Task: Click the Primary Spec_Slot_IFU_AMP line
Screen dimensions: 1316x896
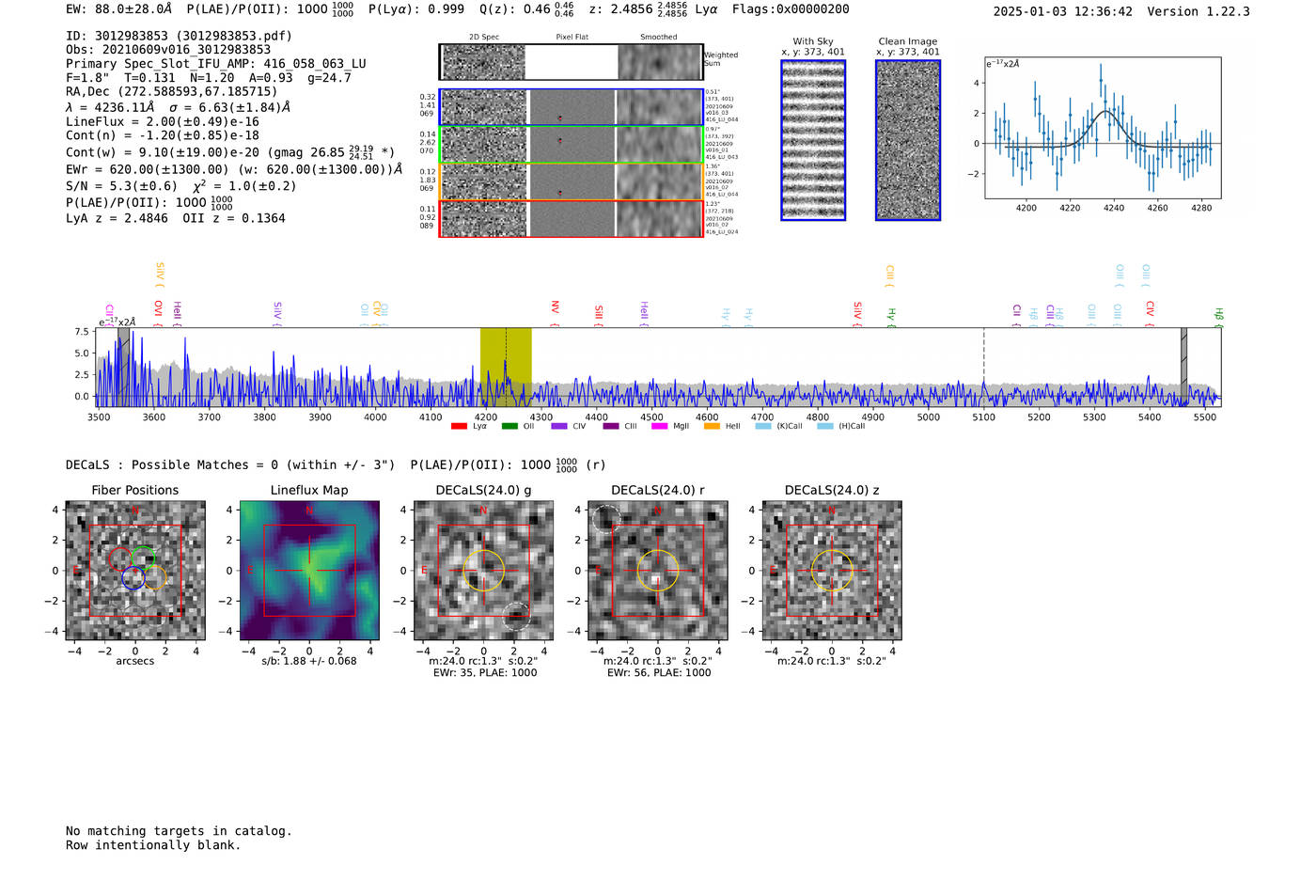Action: point(216,64)
